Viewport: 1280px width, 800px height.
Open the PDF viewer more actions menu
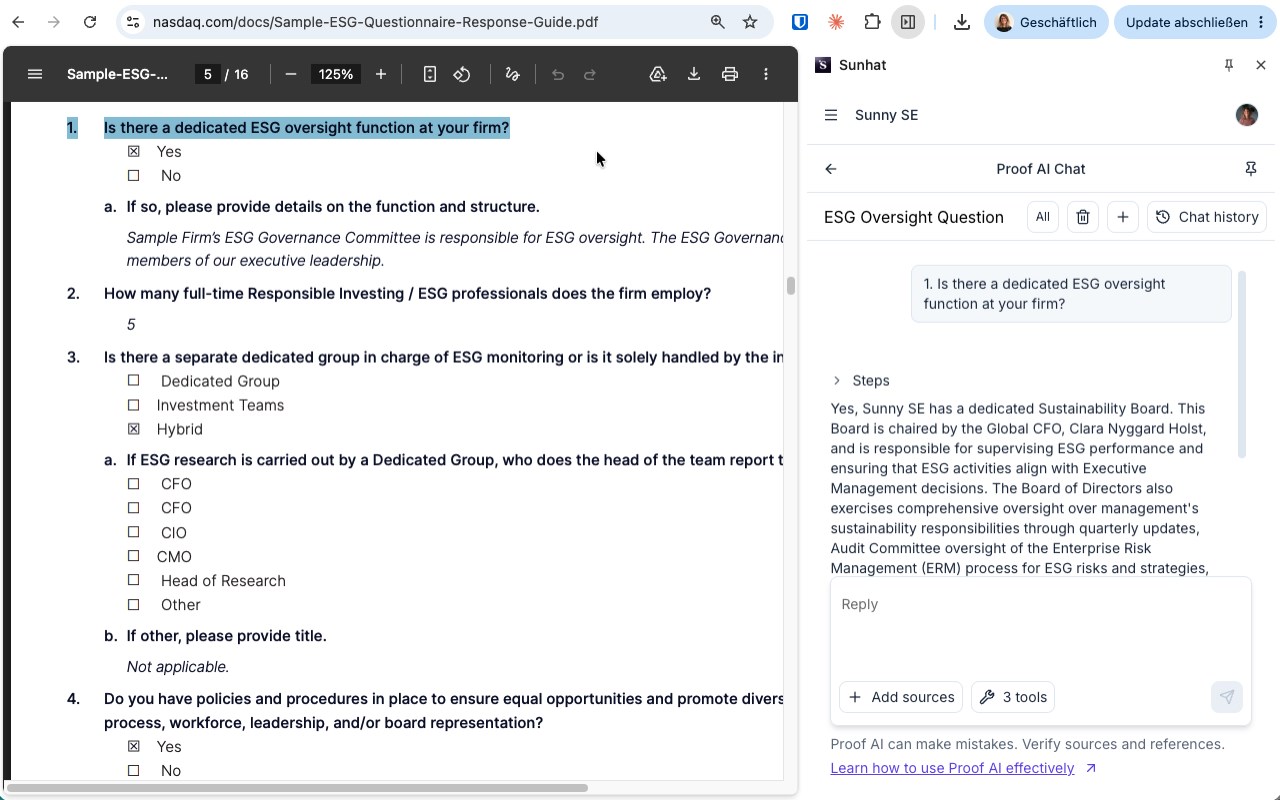click(766, 74)
